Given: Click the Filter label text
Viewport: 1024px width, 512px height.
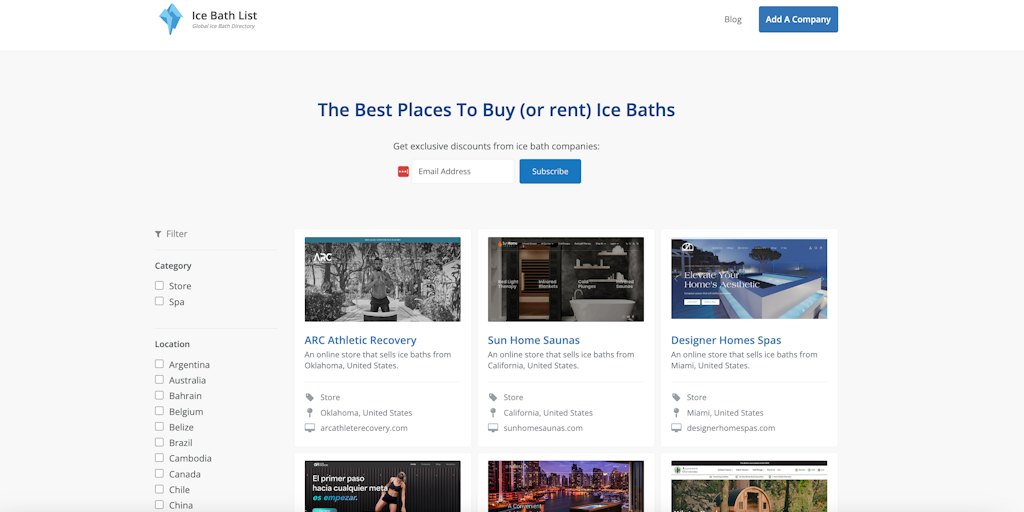Looking at the screenshot, I should pos(177,234).
